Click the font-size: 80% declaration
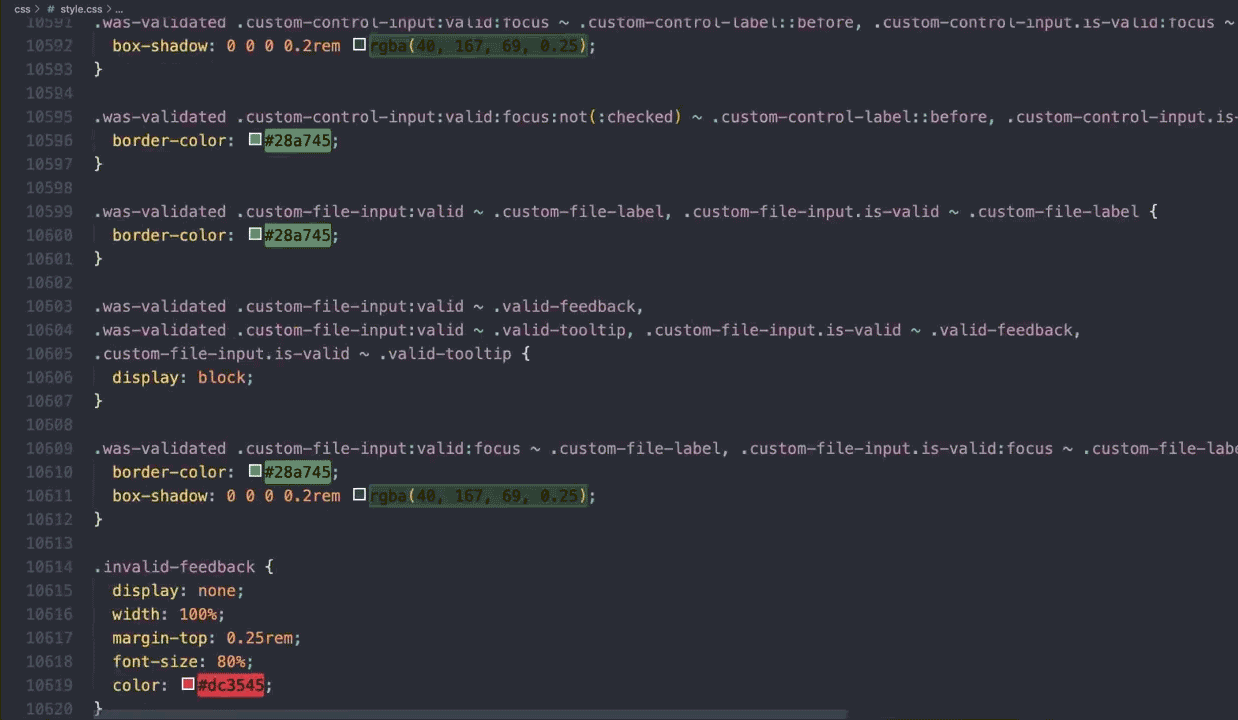The width and height of the screenshot is (1238, 720). click(x=180, y=661)
